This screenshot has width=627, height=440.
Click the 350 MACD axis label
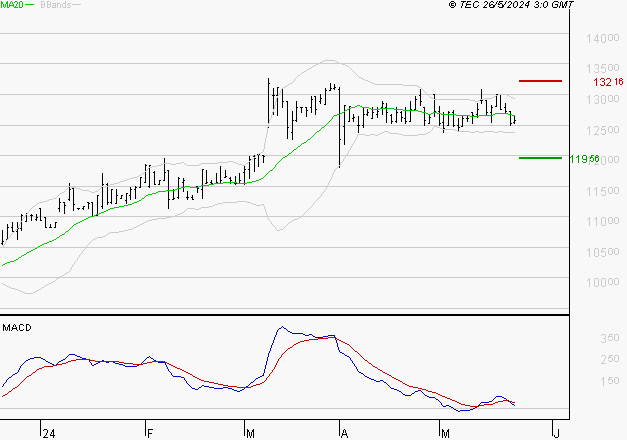click(x=610, y=338)
